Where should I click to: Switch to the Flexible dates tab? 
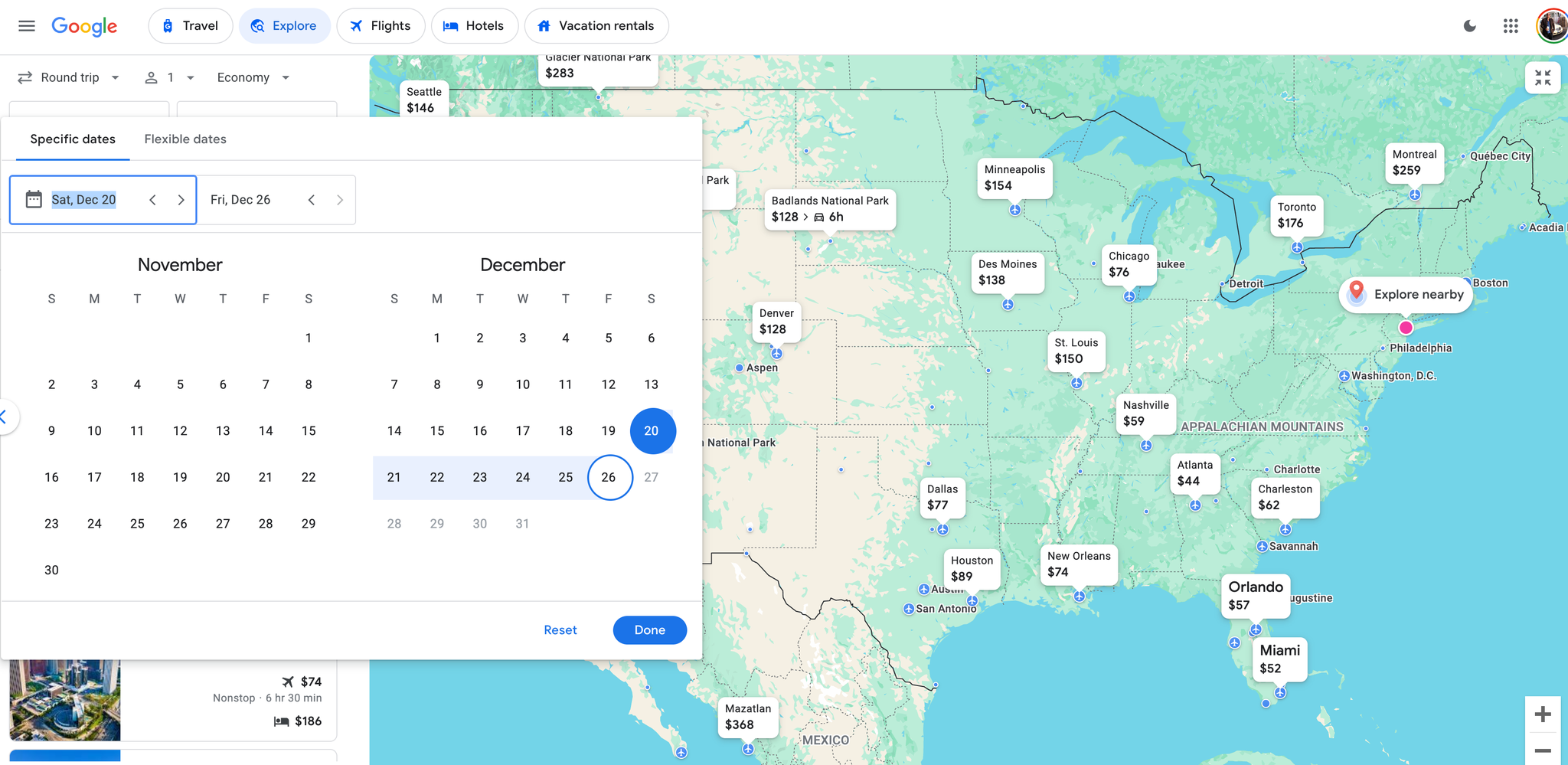(185, 139)
